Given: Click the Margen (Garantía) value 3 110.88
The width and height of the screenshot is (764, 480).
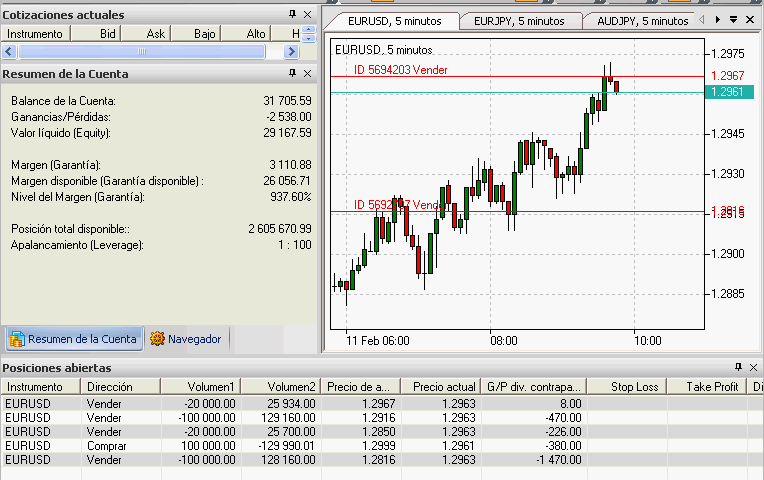Looking at the screenshot, I should [x=290, y=165].
